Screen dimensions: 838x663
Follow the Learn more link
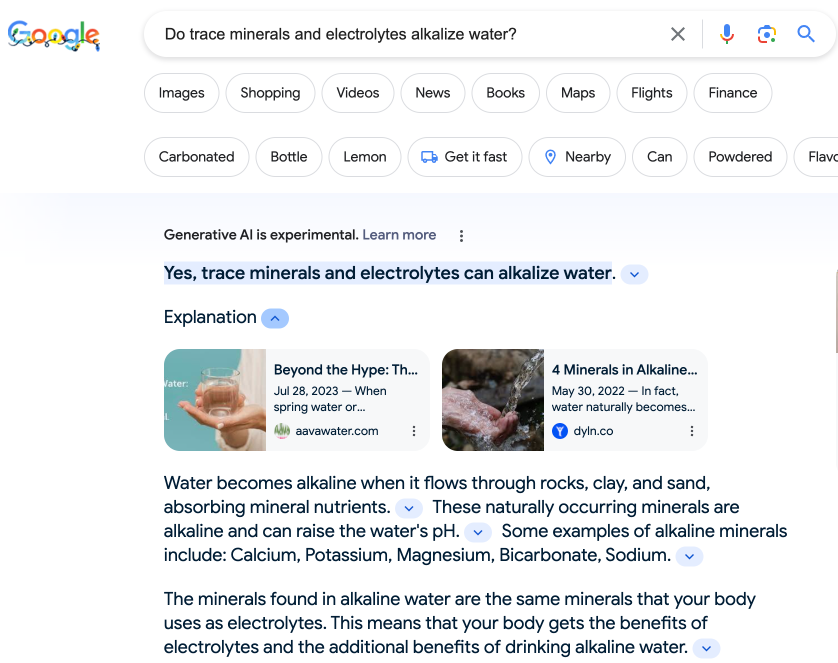[x=399, y=235]
